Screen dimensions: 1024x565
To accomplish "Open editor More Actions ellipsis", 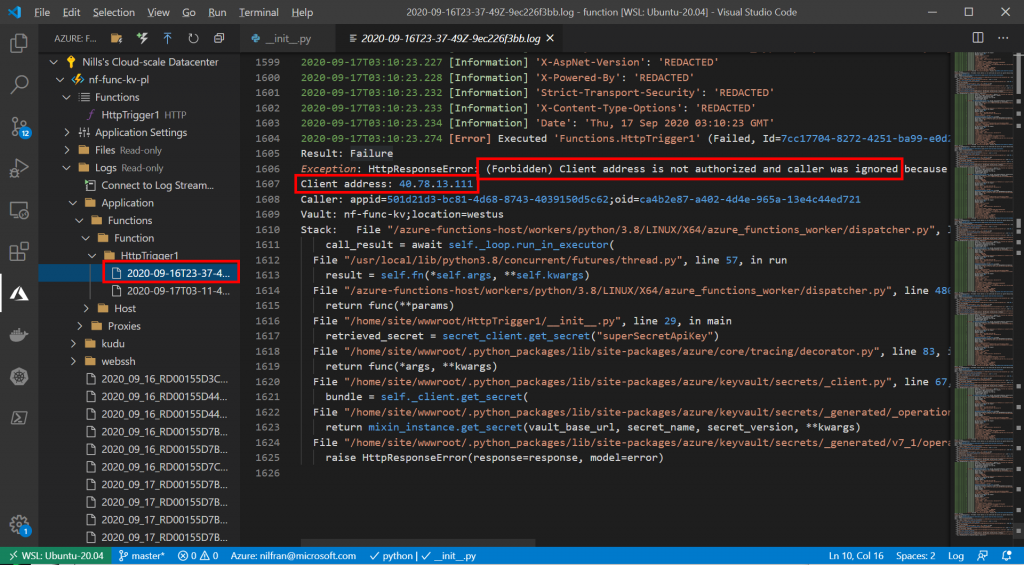I will click(1003, 39).
